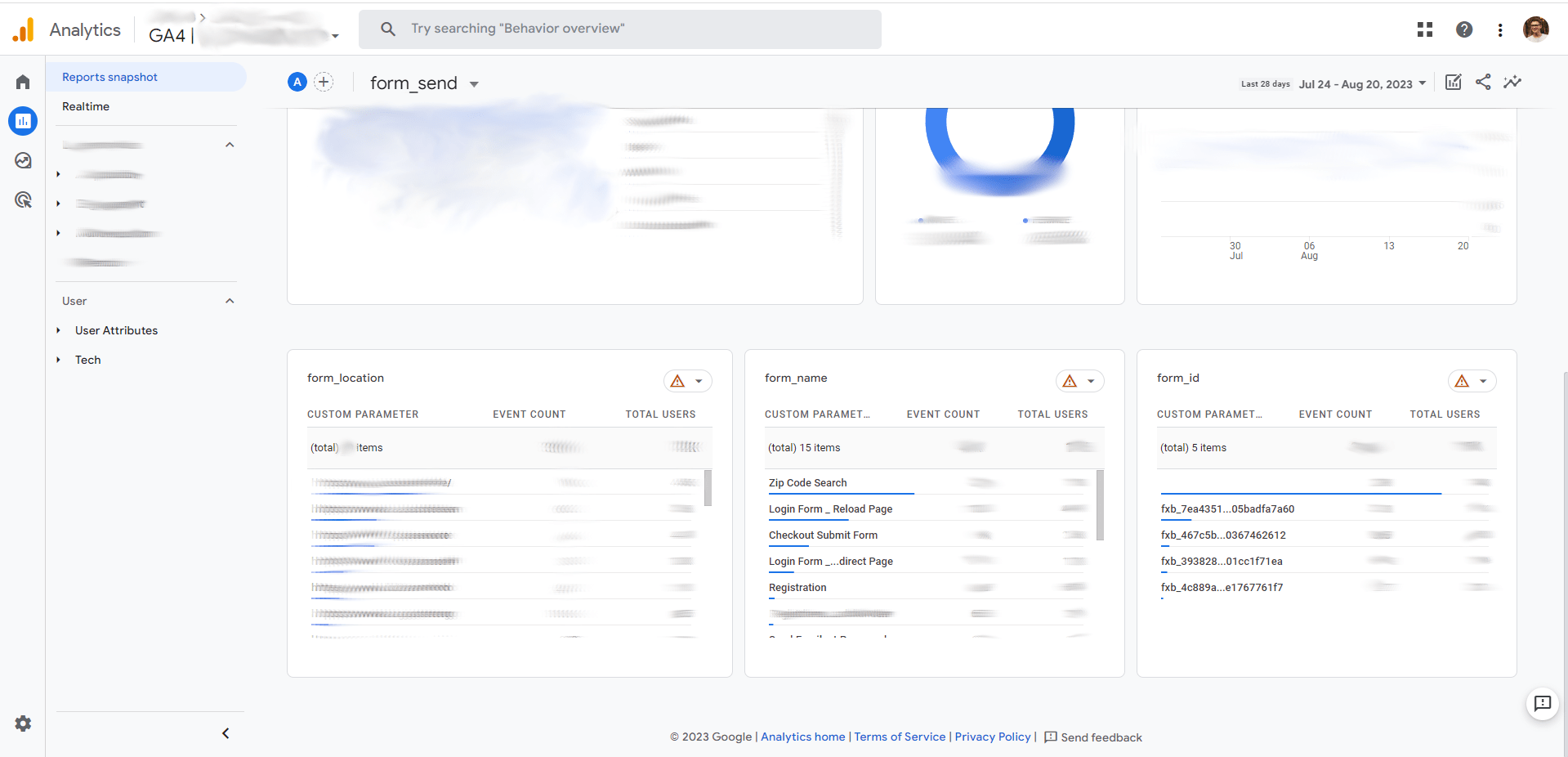Open the Terms of Service link
Screen dimensions: 1568x757
click(900, 737)
